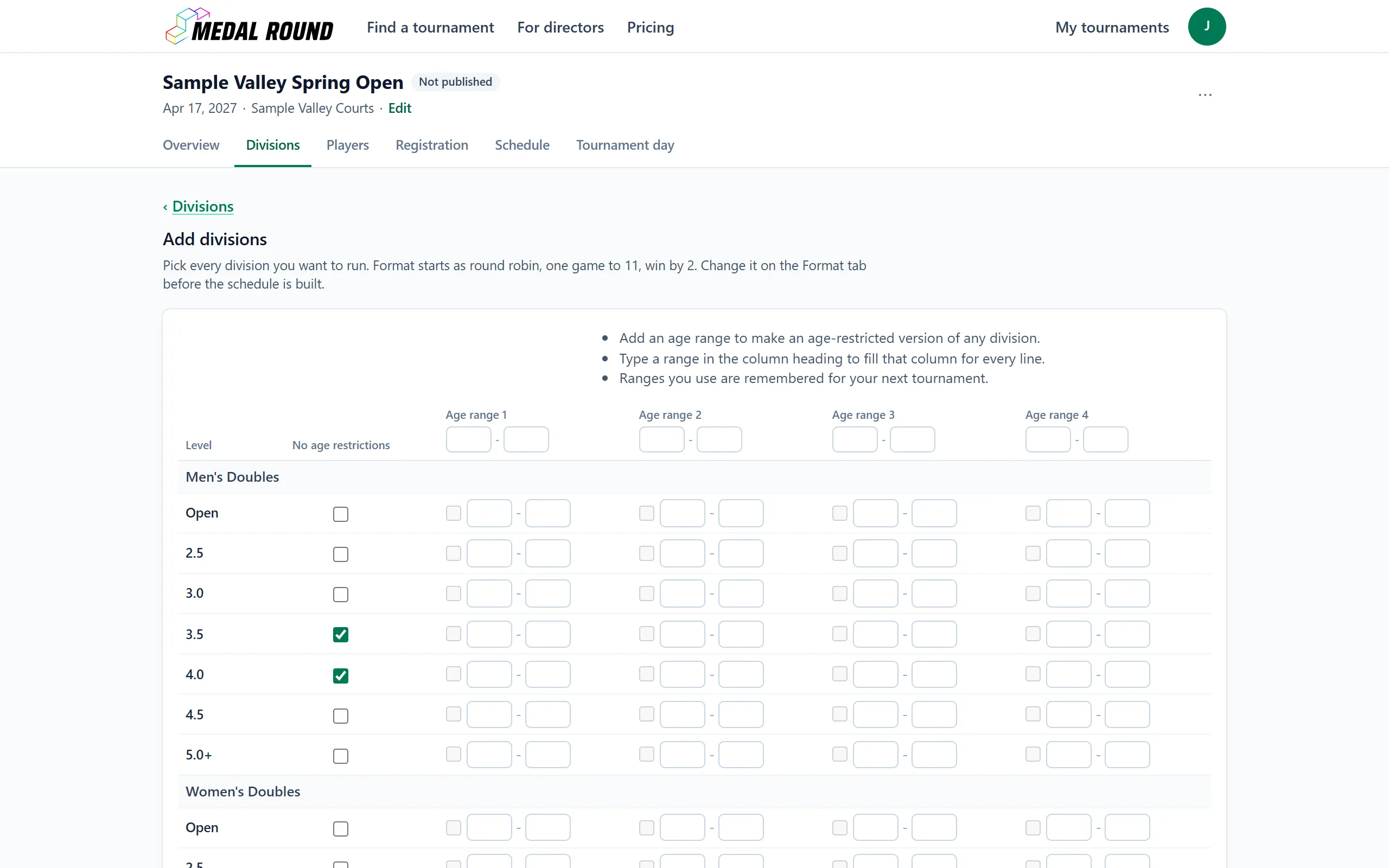
Task: Switch to the Players tab
Action: (347, 145)
